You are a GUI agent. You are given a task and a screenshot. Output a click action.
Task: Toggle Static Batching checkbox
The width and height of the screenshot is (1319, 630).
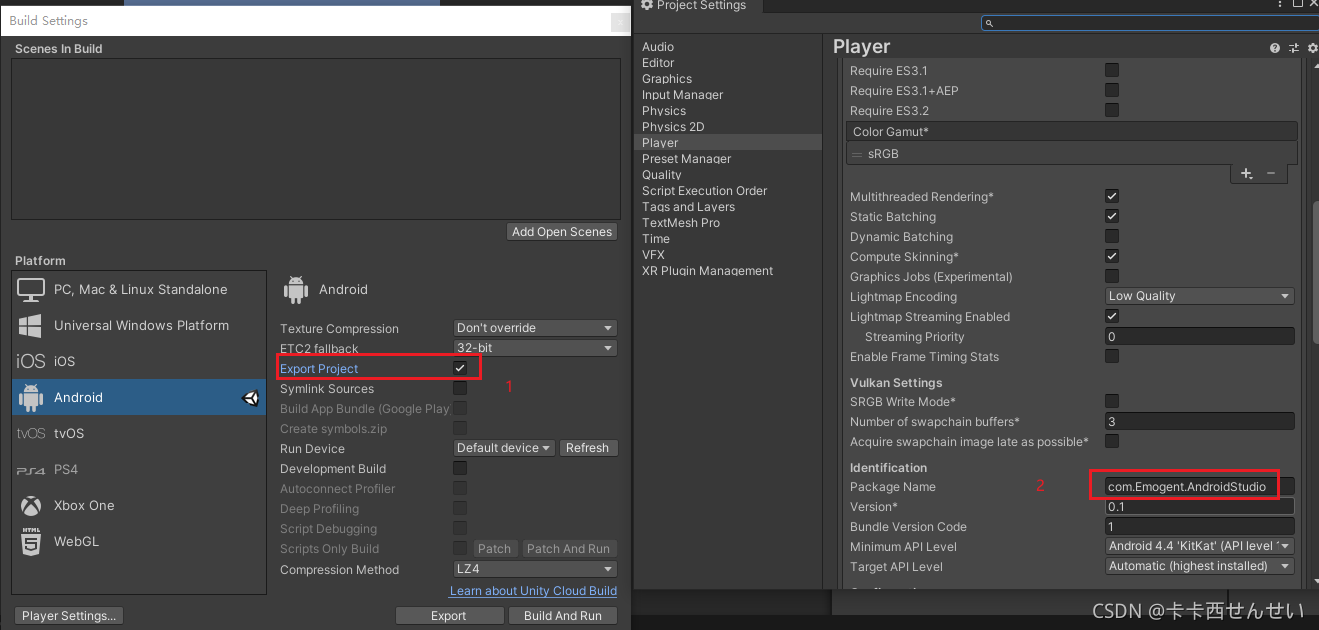point(1112,216)
